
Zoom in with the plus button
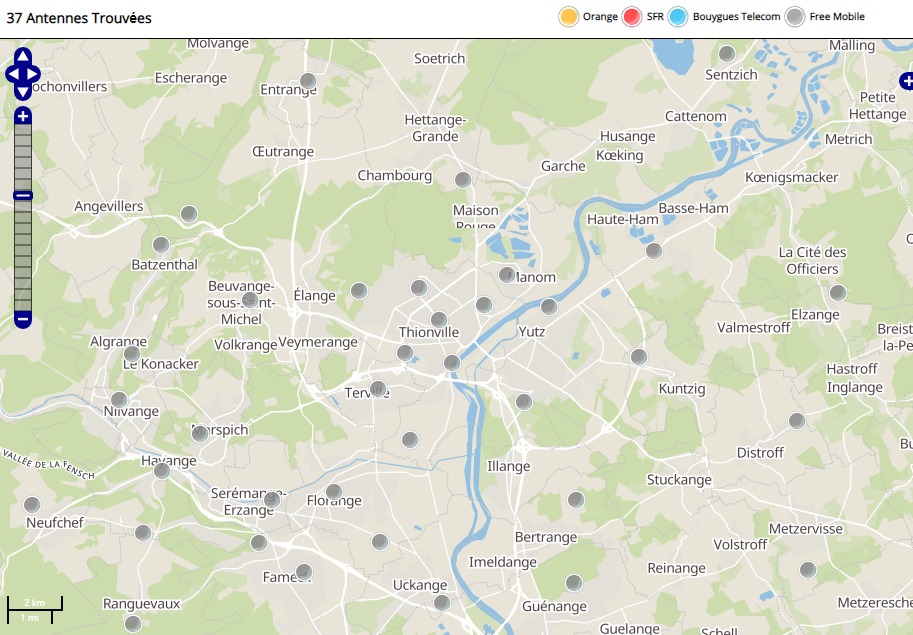[23, 116]
